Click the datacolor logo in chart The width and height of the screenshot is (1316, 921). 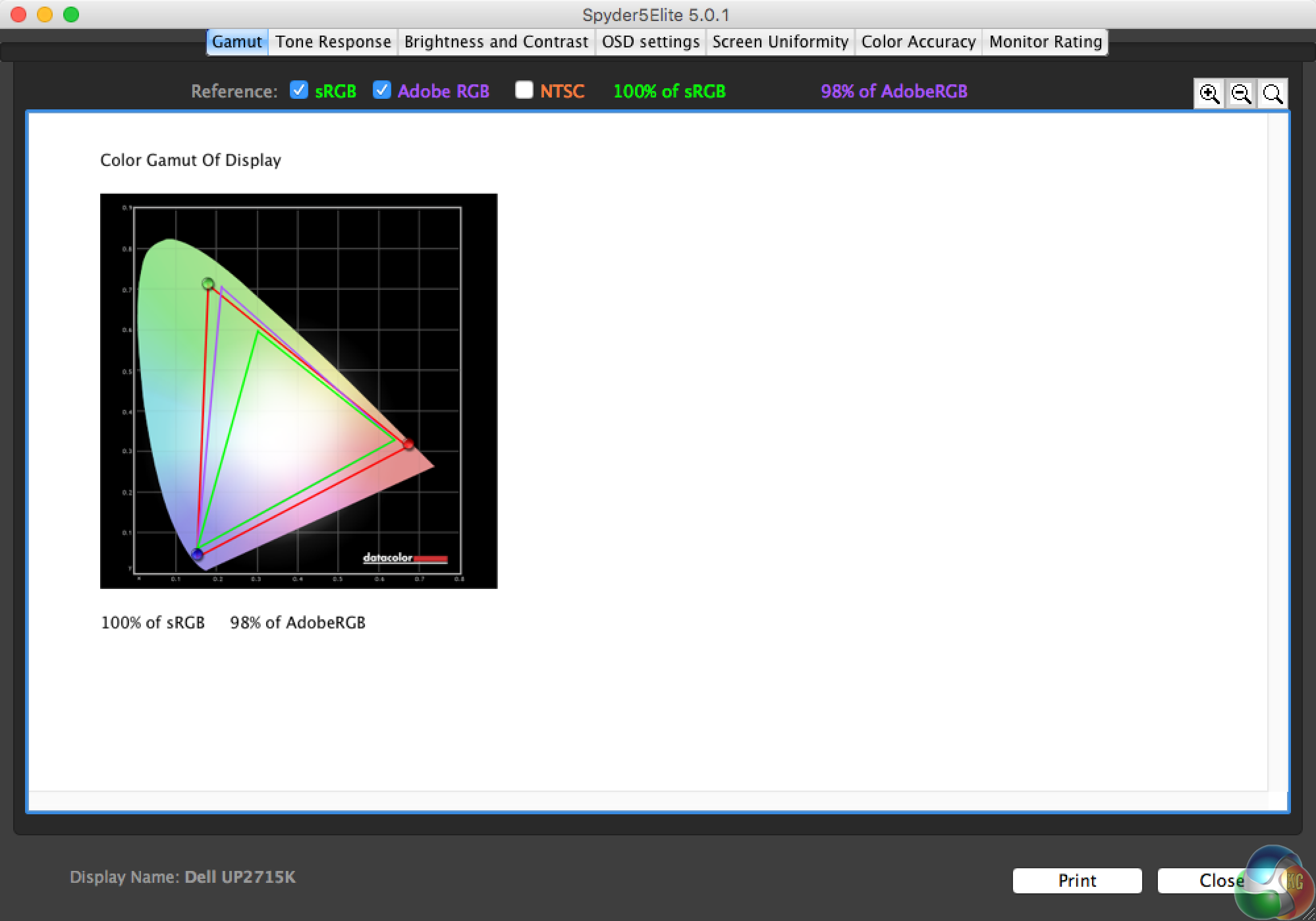404,559
